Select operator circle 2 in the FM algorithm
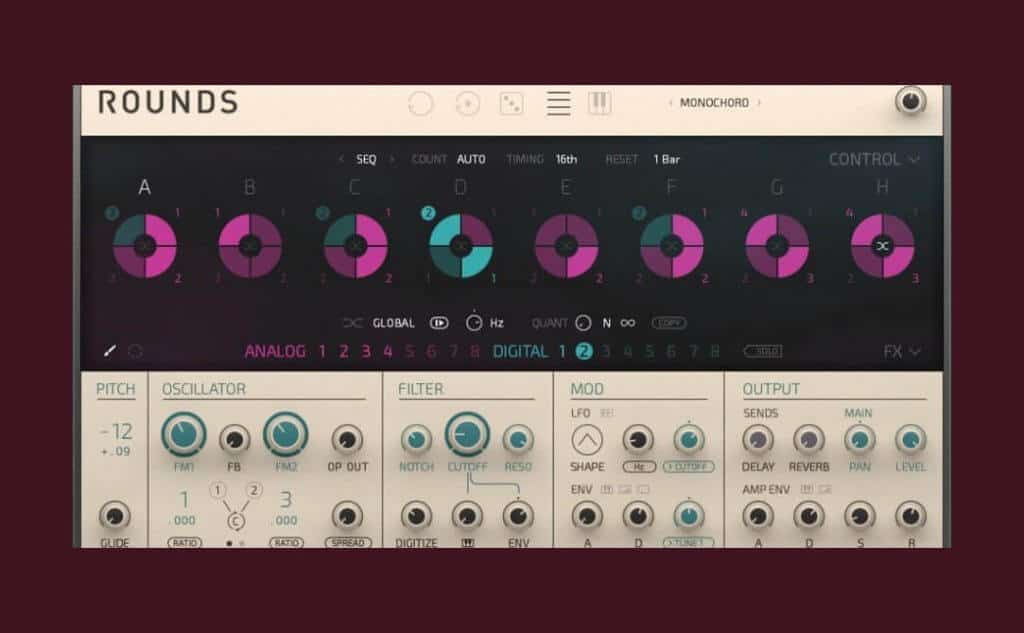Screen dimensions: 1024x633 tap(254, 490)
